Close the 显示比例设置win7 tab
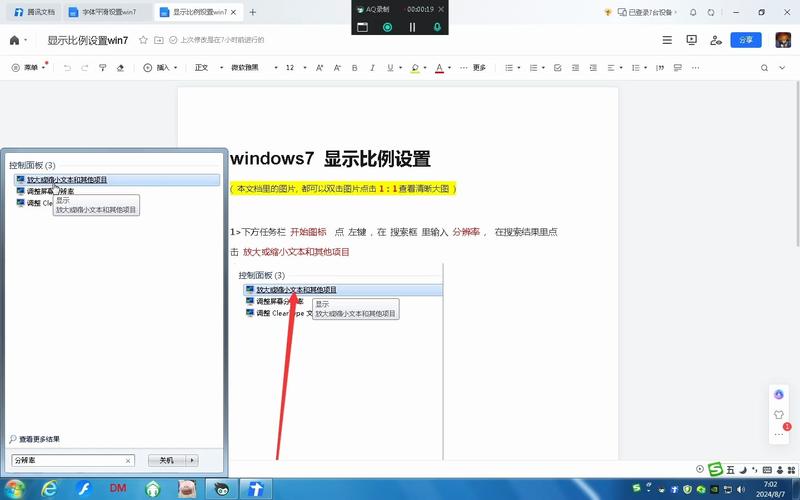The height and width of the screenshot is (500, 800). (234, 12)
